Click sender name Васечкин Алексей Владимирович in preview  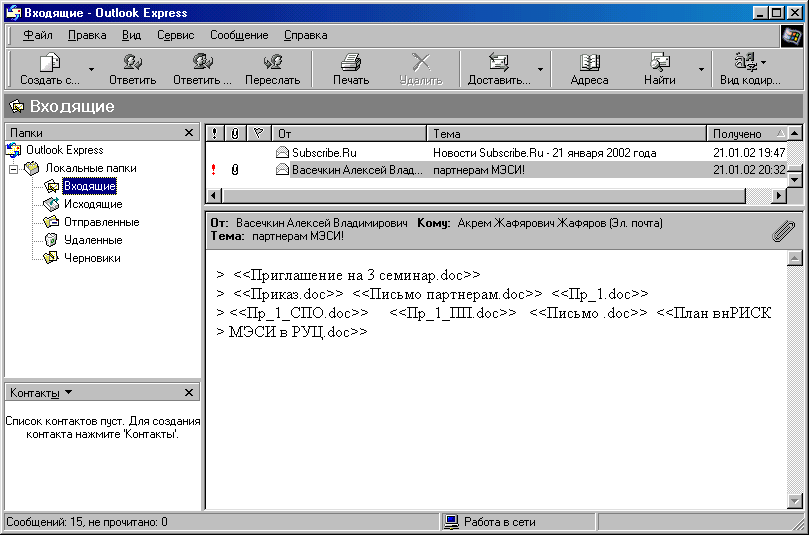(x=321, y=223)
